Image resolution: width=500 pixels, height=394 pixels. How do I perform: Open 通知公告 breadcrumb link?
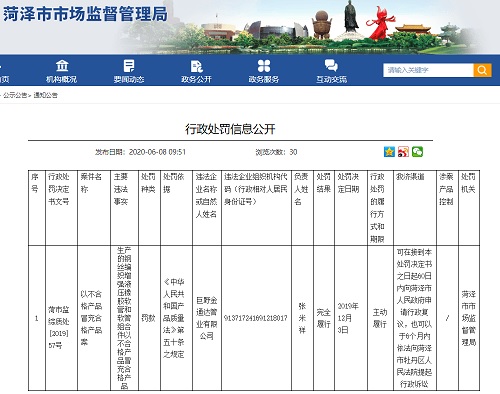[45, 95]
